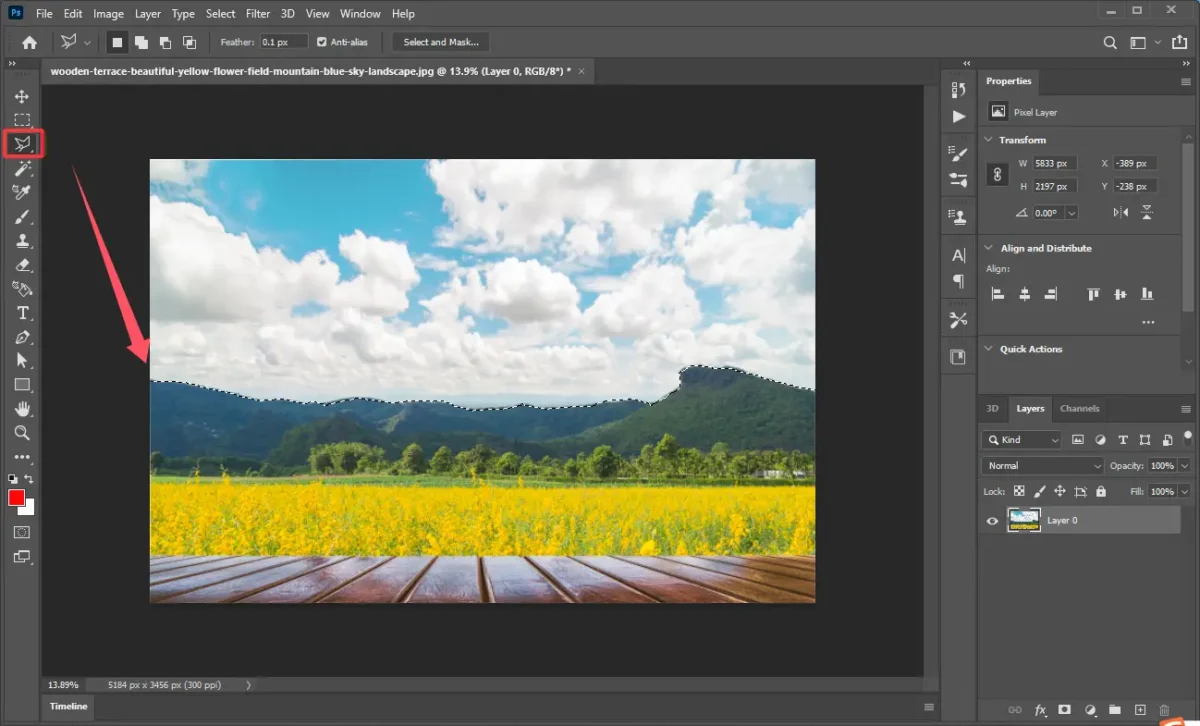Toggle Lock image pixels brush icon
1200x726 pixels.
point(1039,492)
